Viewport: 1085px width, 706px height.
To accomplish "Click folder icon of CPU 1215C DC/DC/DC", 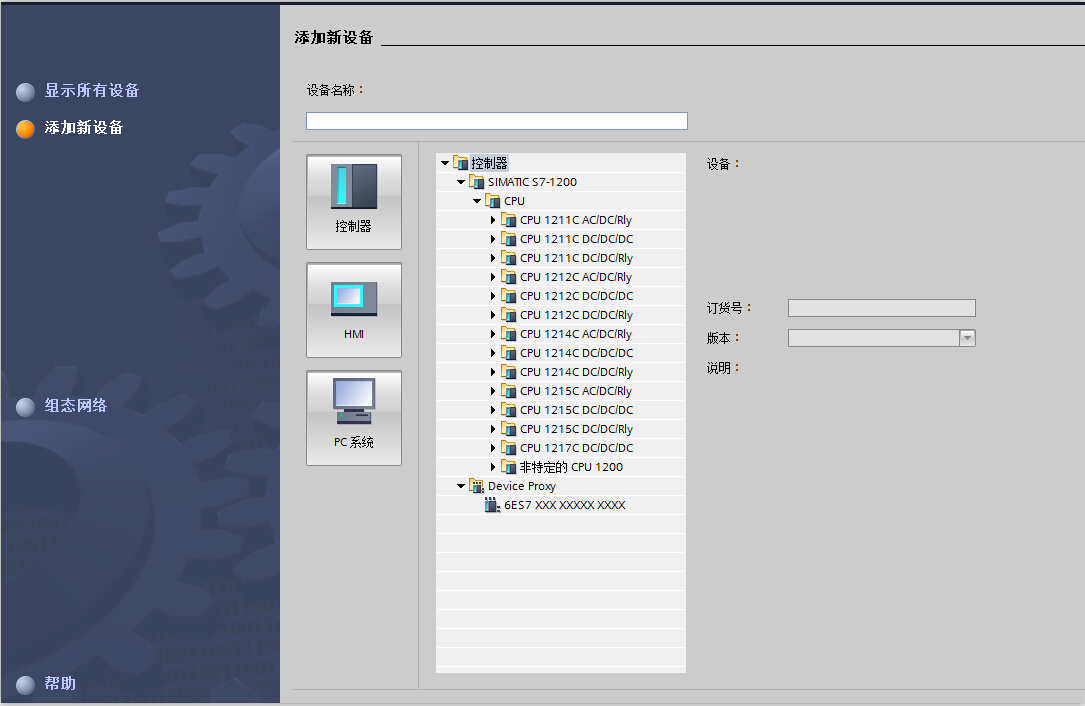I will click(x=509, y=410).
